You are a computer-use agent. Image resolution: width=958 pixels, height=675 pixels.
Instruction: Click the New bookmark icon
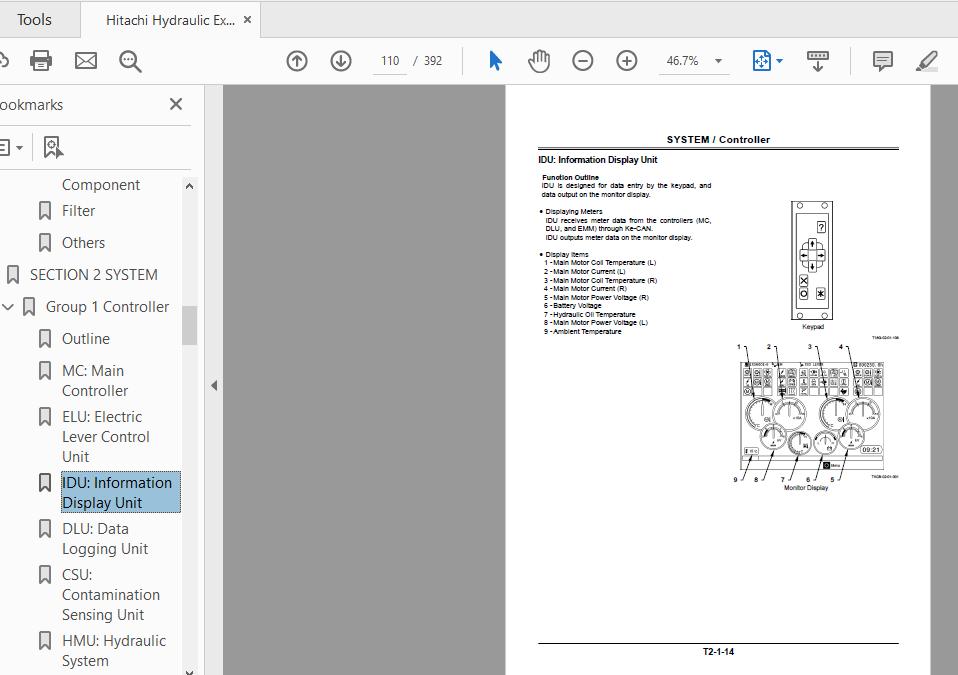click(x=52, y=146)
